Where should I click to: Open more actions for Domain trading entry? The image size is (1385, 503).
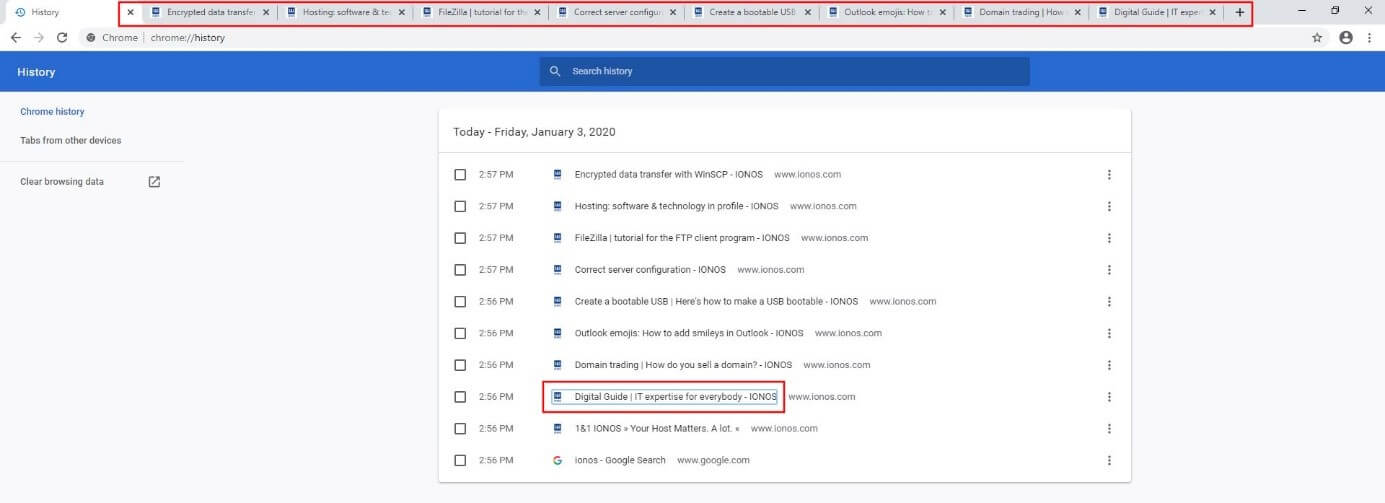click(x=1109, y=365)
